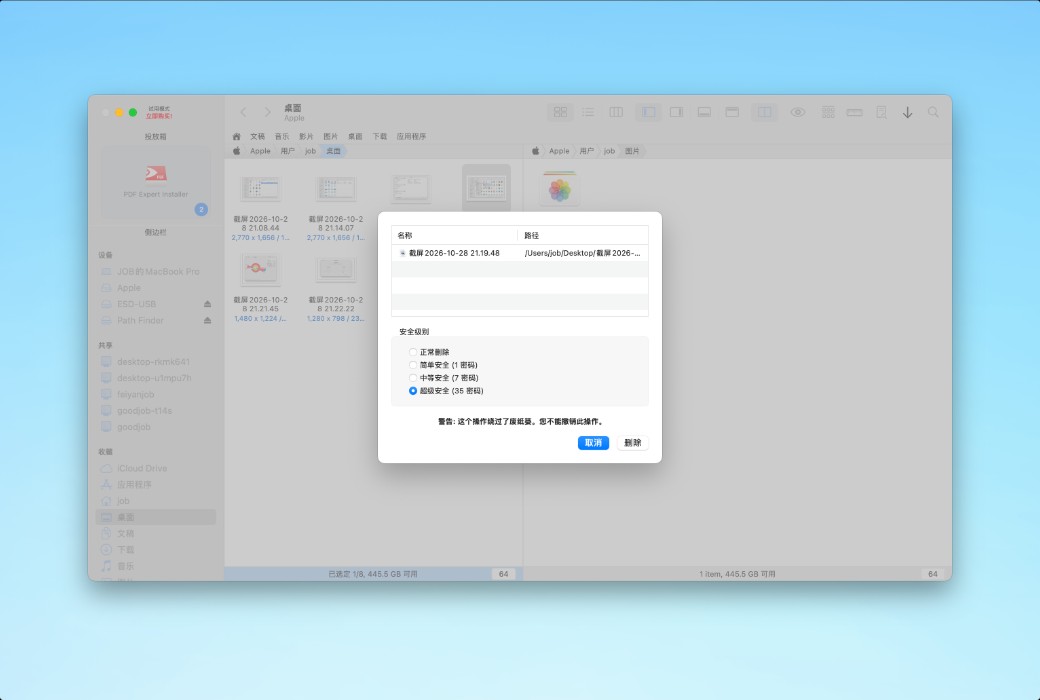1040x700 pixels.
Task: Click the 64 icon size button in left pane status bar
Action: click(503, 574)
